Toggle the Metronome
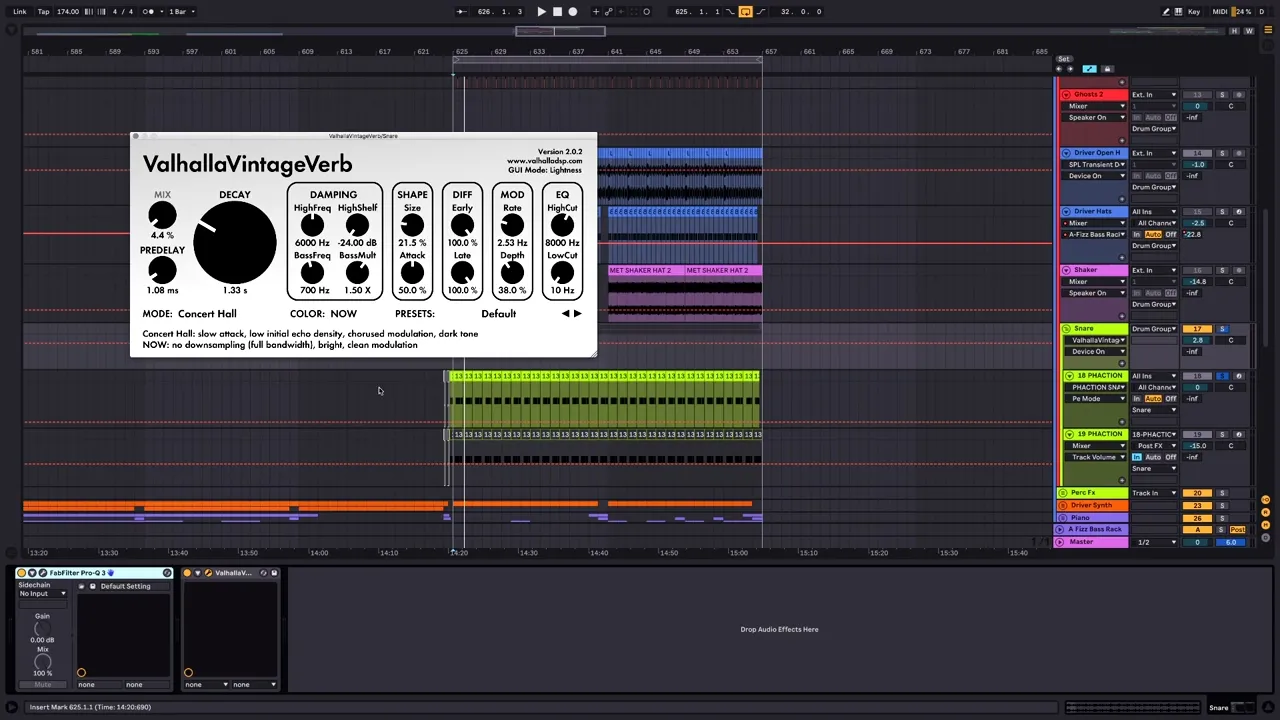Image resolution: width=1280 pixels, height=720 pixels. [149, 12]
